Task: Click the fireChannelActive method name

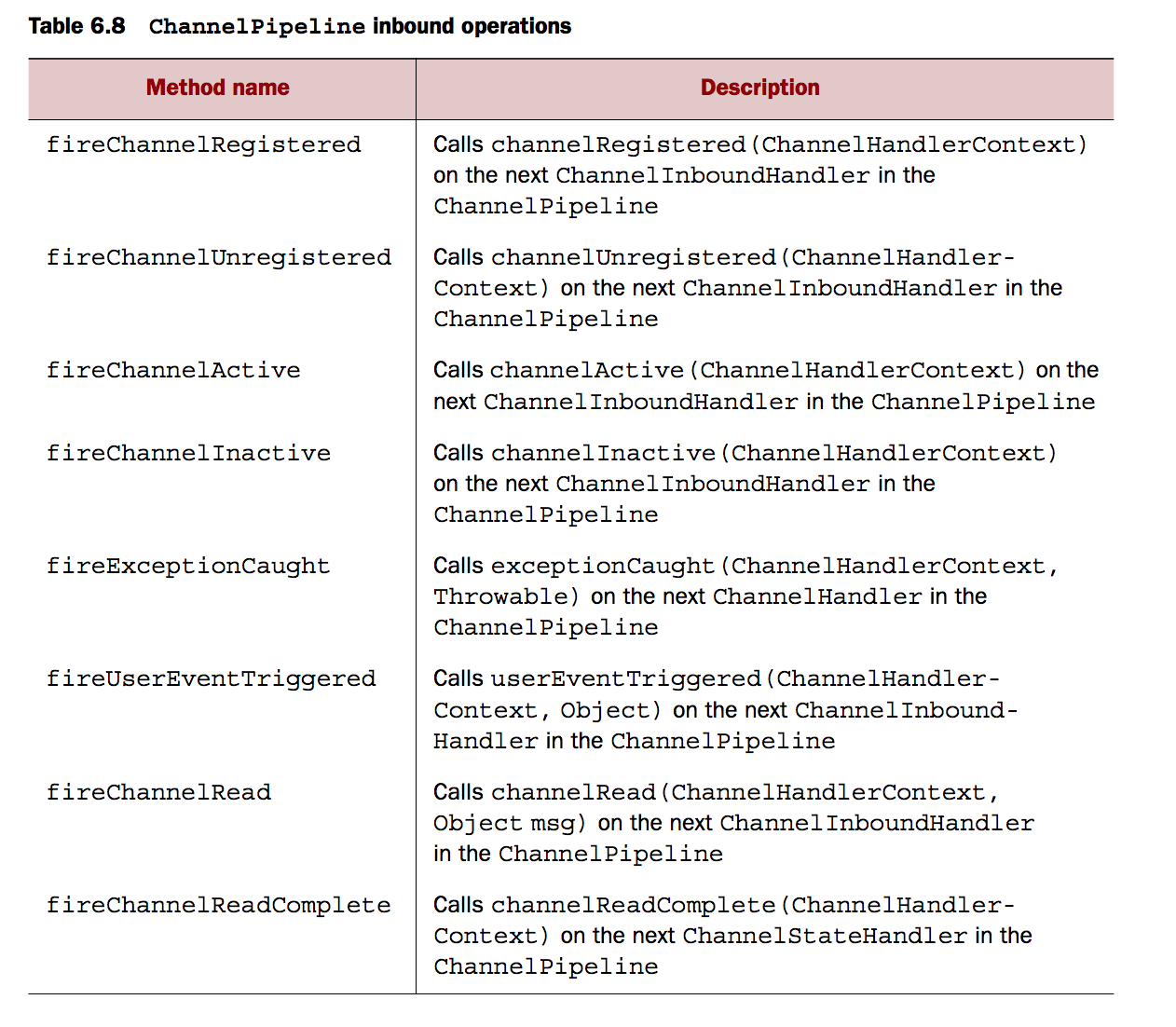Action: click(x=173, y=370)
